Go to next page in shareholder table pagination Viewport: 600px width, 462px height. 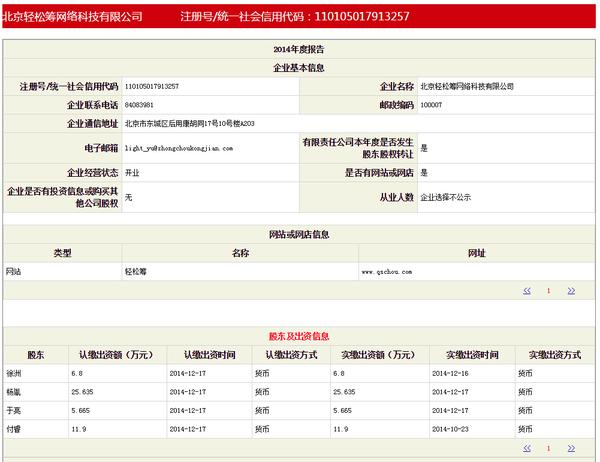point(571,448)
